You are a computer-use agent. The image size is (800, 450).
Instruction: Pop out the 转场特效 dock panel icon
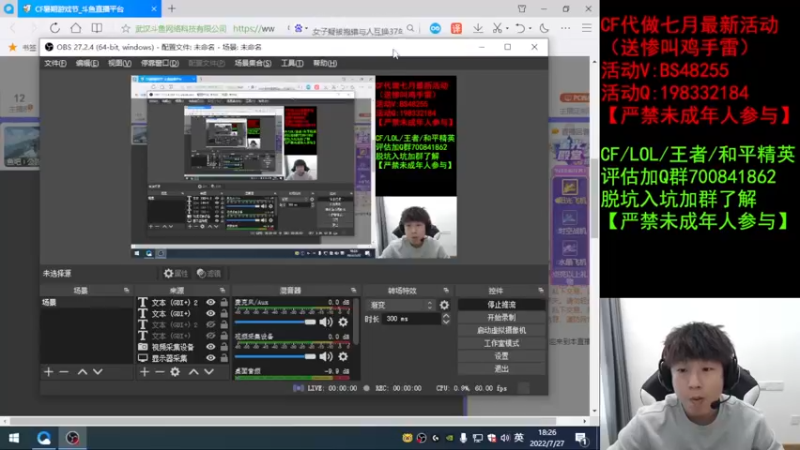(446, 290)
